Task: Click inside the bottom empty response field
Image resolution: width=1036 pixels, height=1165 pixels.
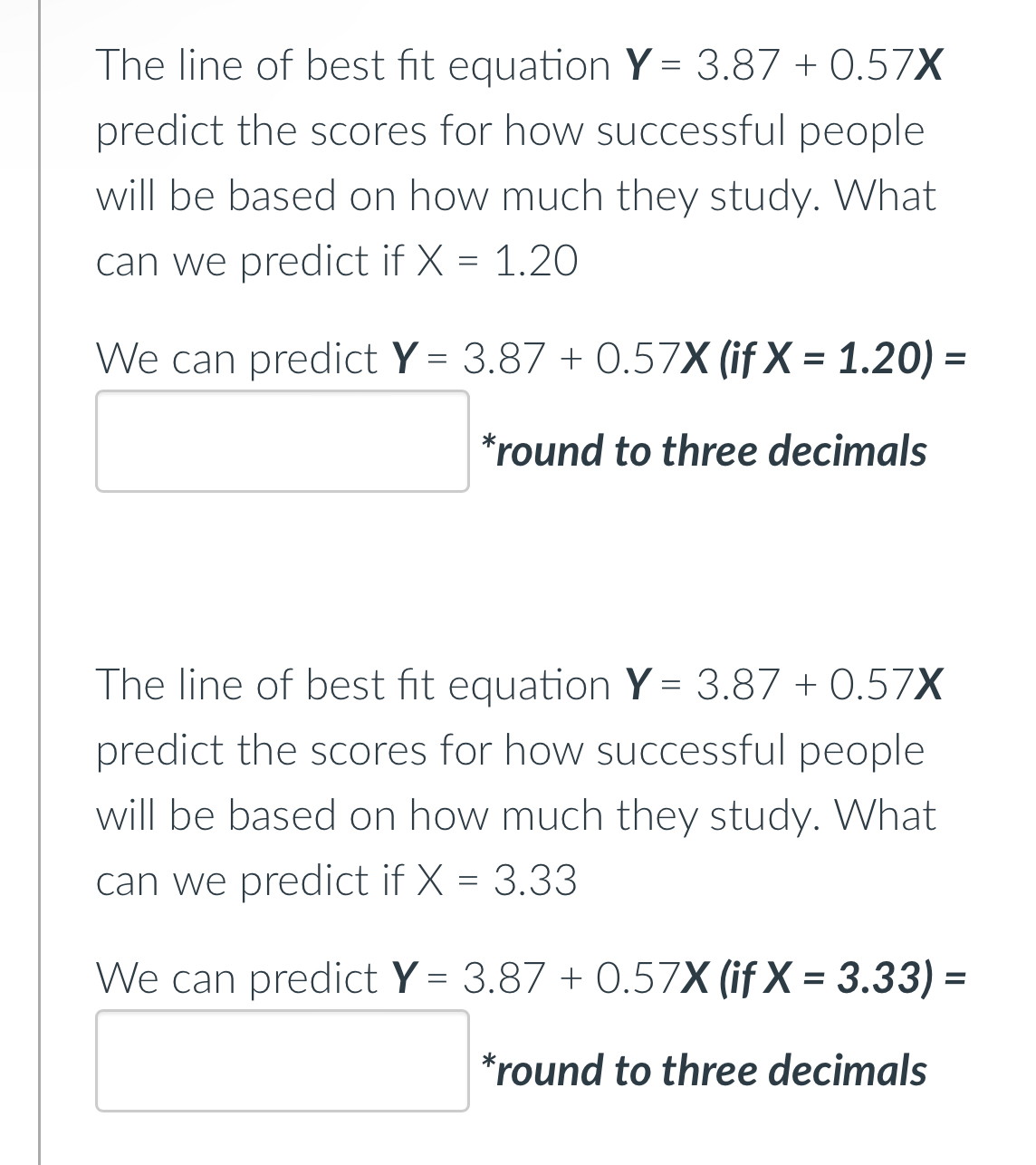Action: [281, 1062]
